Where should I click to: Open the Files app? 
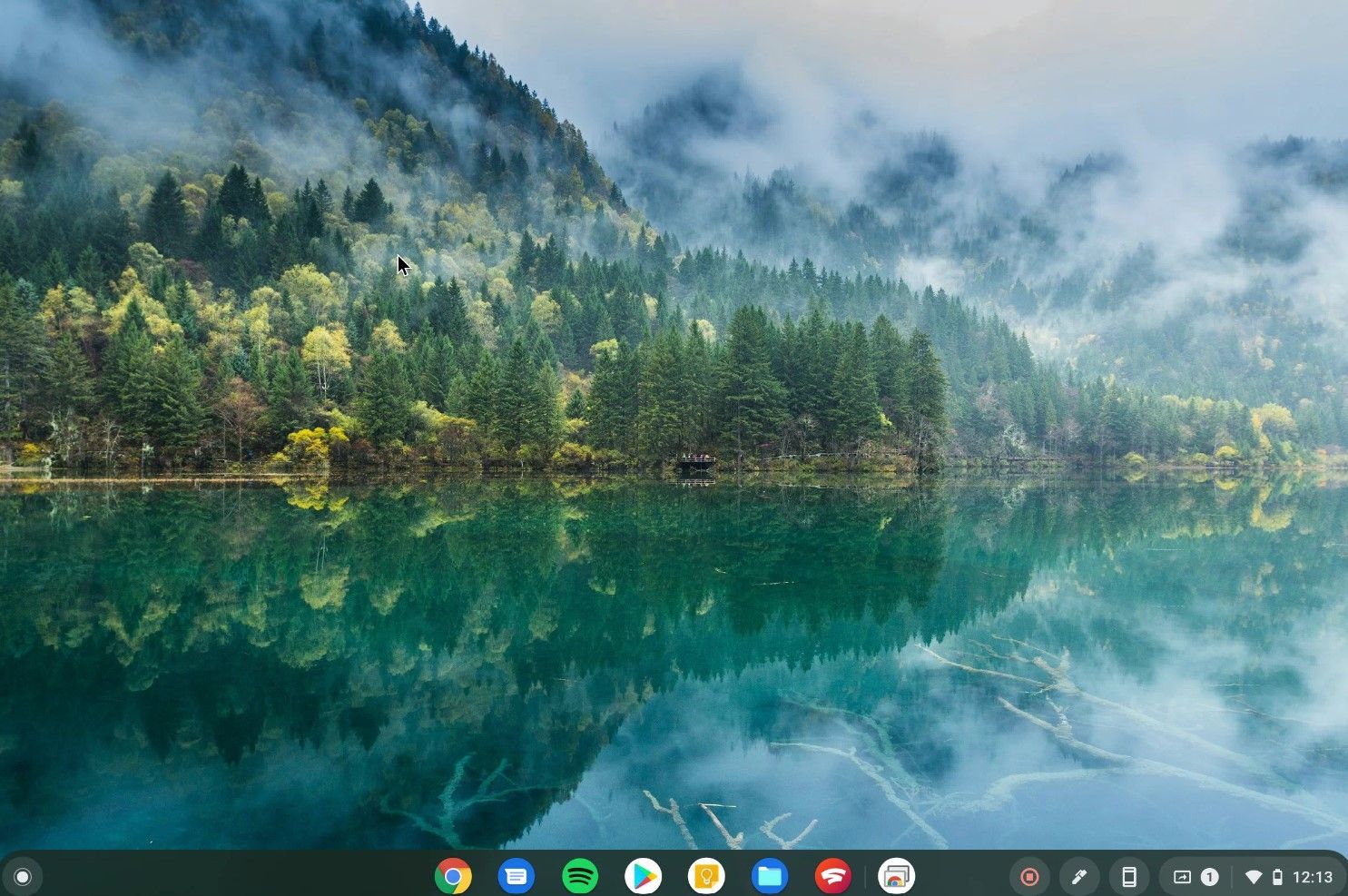coord(770,877)
